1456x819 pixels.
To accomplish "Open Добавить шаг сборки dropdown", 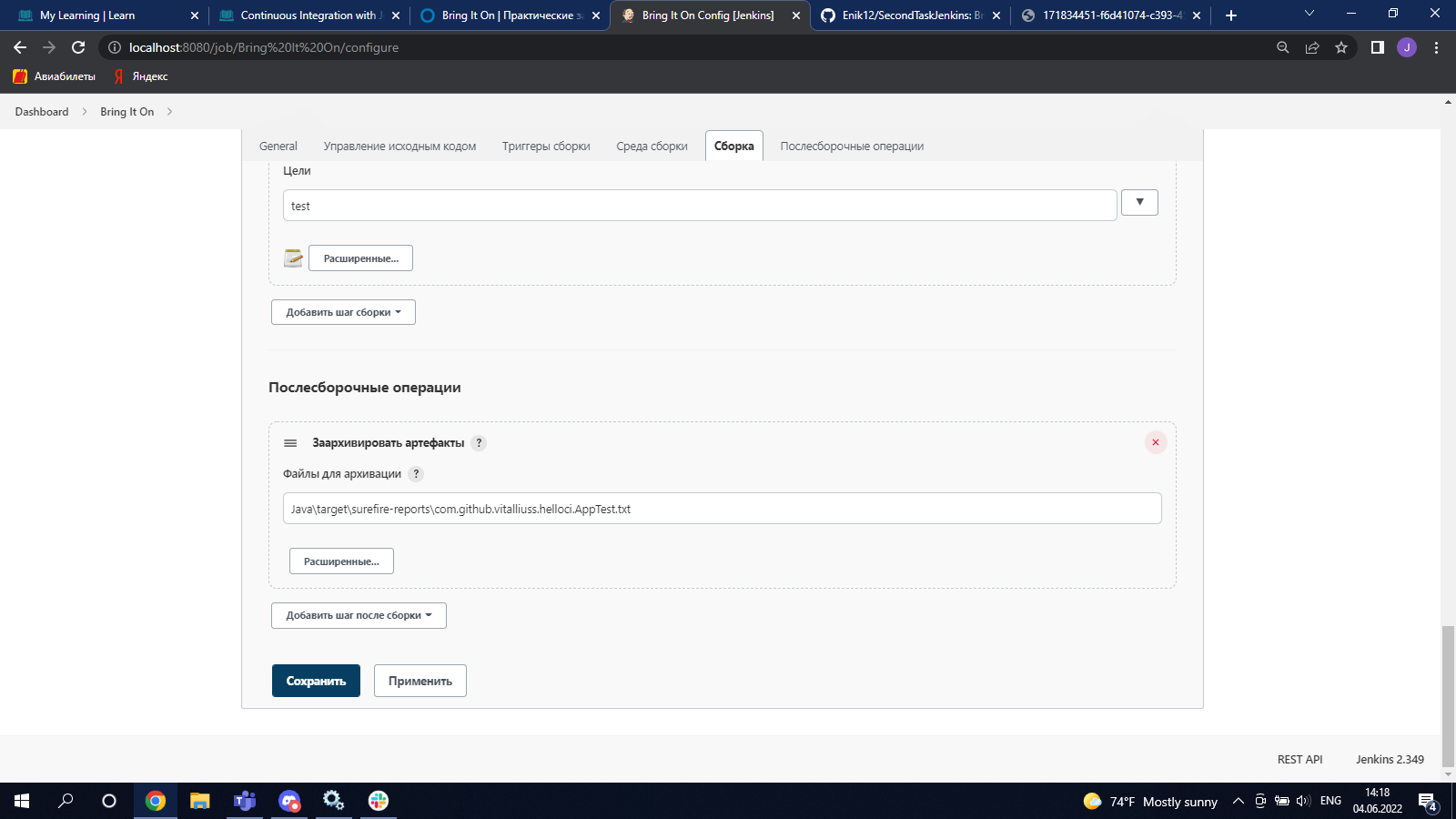I will [x=343, y=312].
